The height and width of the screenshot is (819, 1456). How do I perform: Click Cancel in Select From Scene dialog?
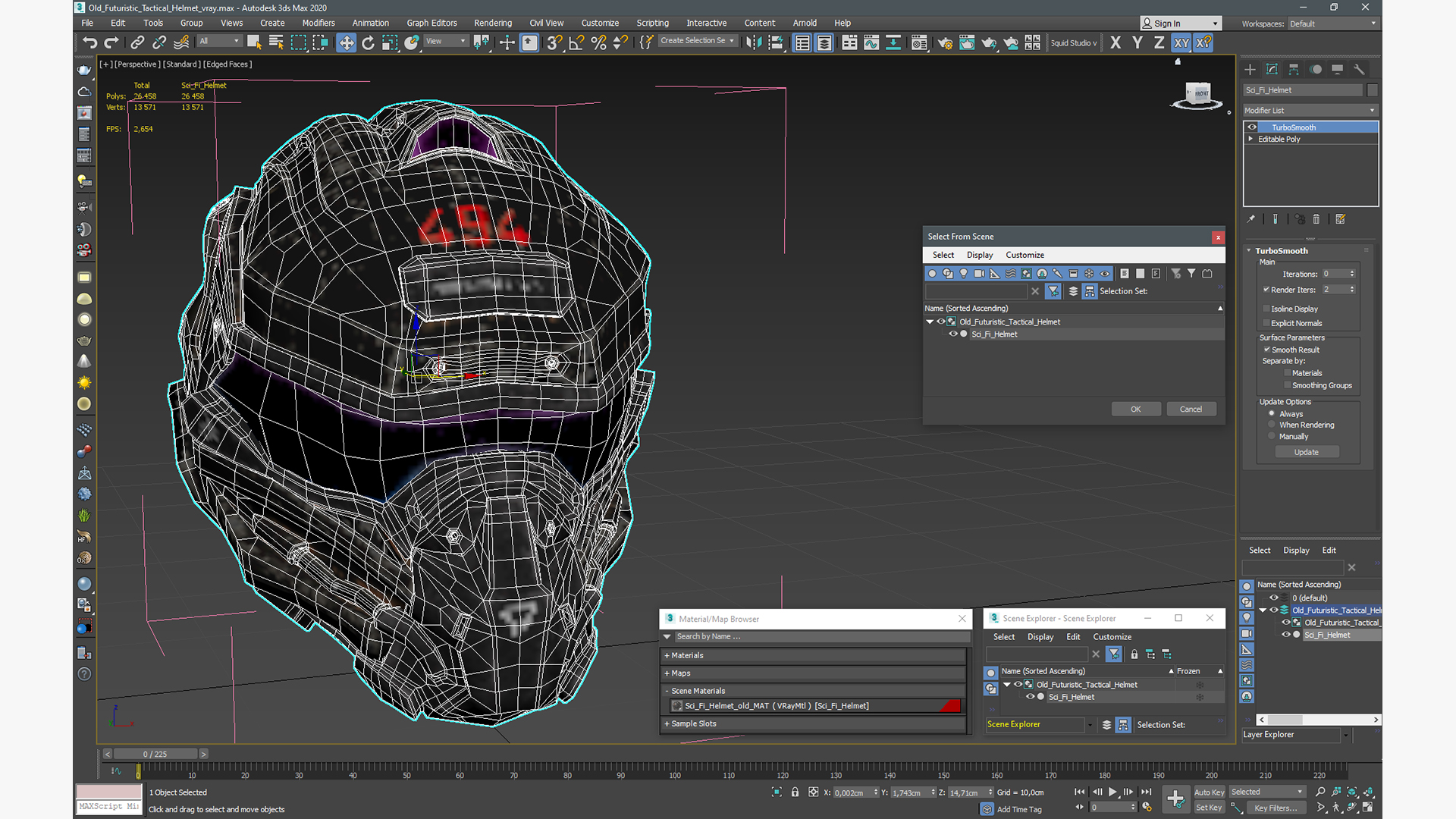1191,409
